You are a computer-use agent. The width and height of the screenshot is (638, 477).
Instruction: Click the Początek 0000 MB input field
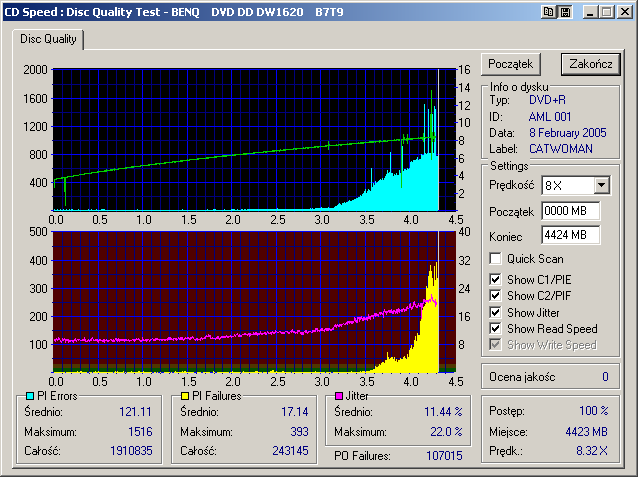570,211
